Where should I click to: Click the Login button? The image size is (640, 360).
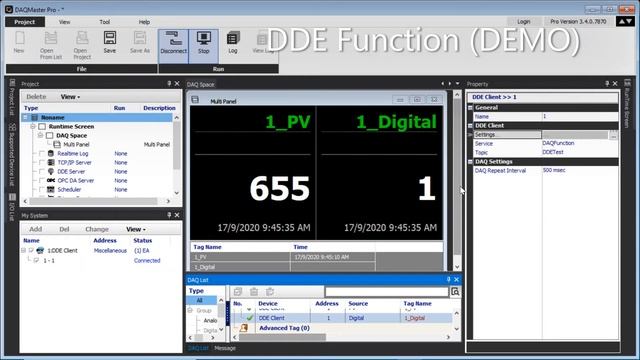tap(524, 22)
